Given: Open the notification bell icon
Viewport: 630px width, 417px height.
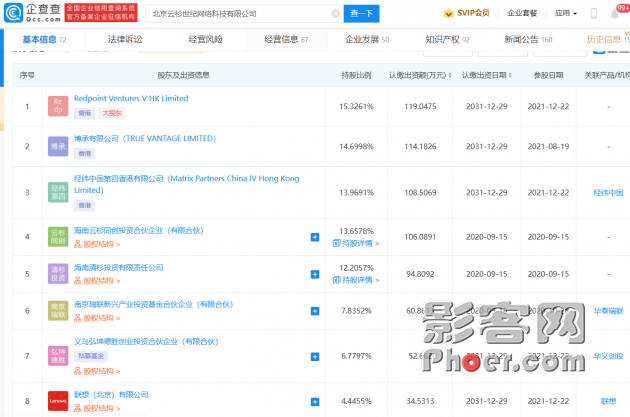Looking at the screenshot, I should 615,14.
